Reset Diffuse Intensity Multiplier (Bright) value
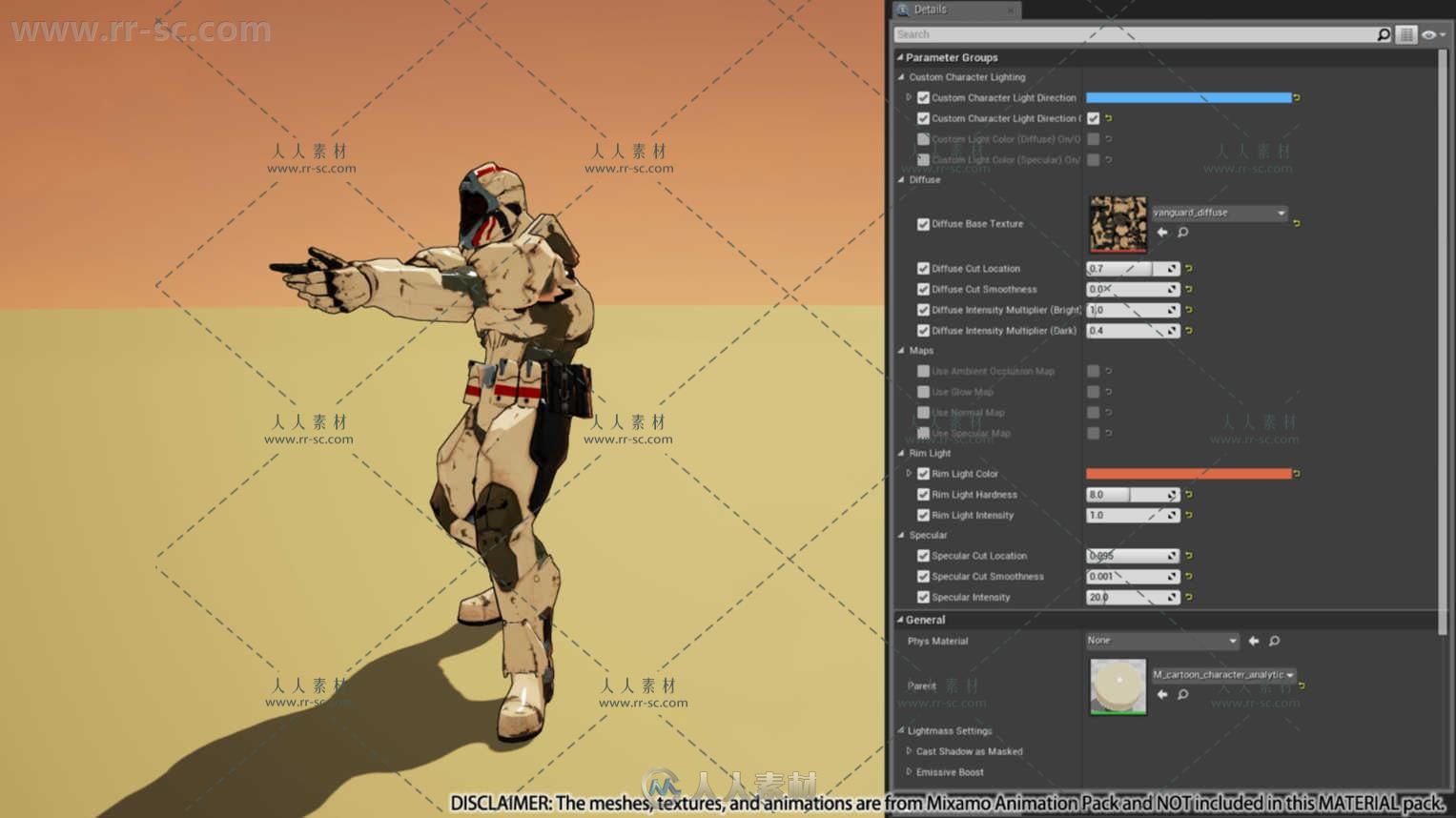The height and width of the screenshot is (818, 1456). pyautogui.click(x=1189, y=310)
